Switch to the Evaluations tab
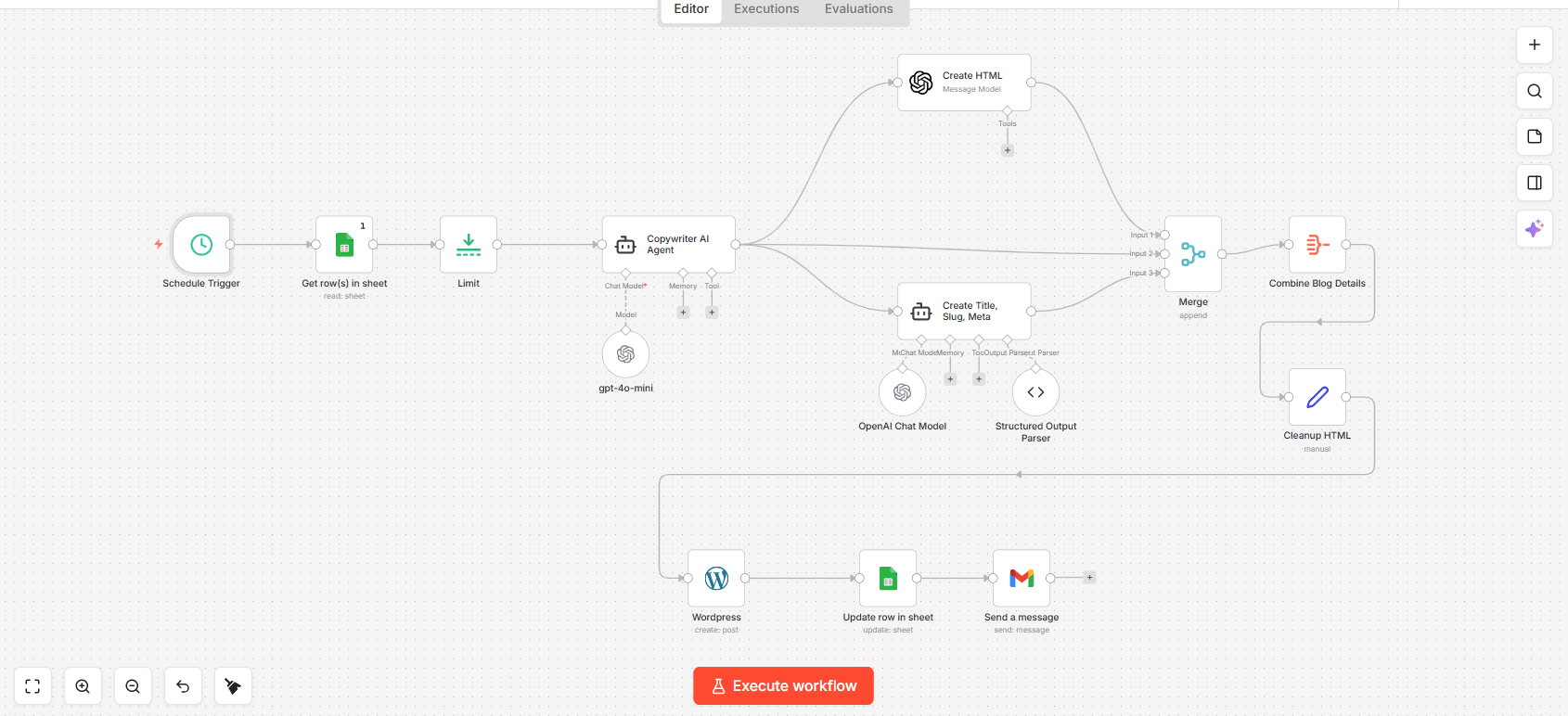Screen dimensions: 1568x716 click(x=858, y=9)
